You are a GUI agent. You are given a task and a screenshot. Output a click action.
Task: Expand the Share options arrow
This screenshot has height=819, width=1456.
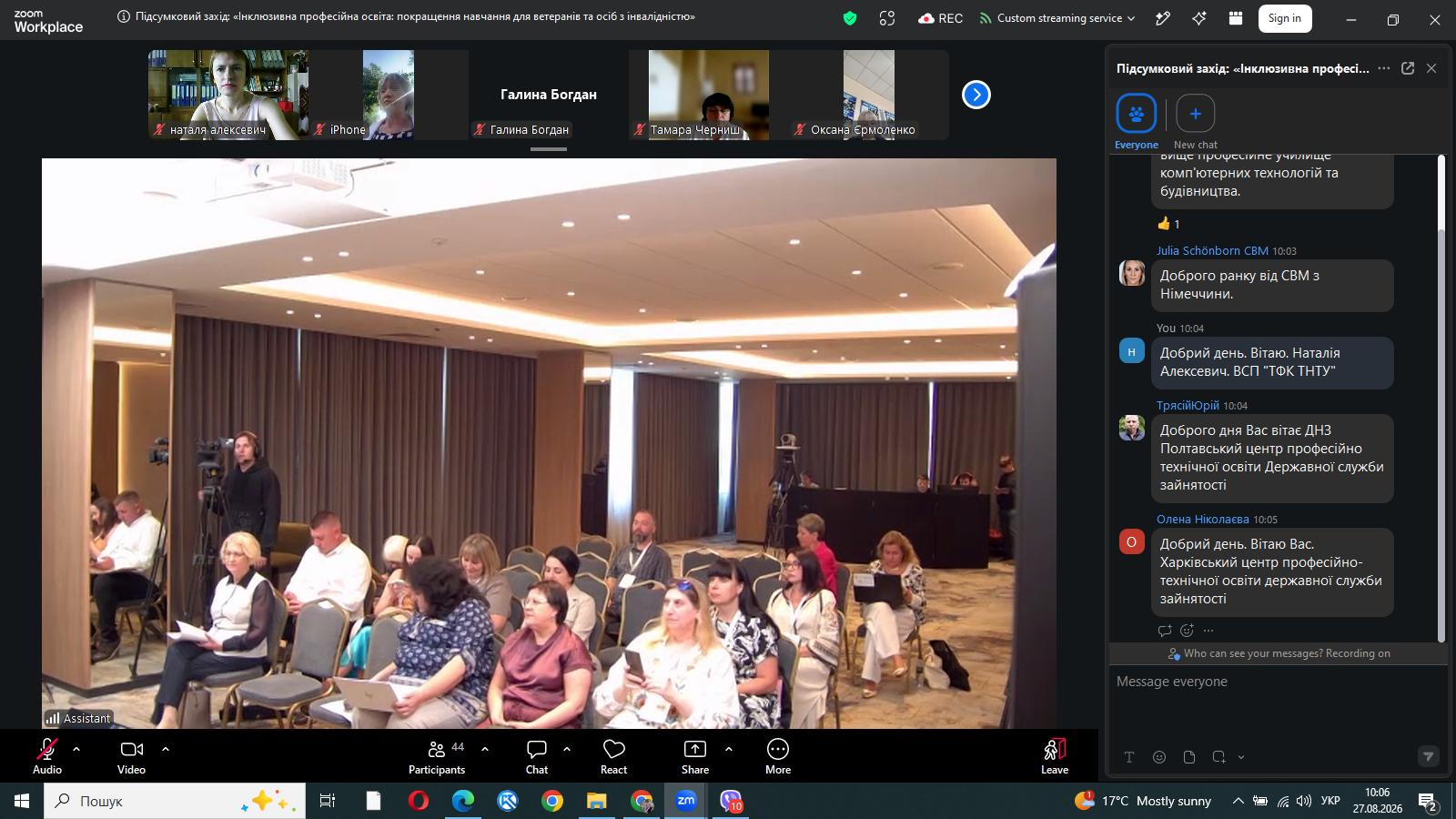pyautogui.click(x=729, y=749)
